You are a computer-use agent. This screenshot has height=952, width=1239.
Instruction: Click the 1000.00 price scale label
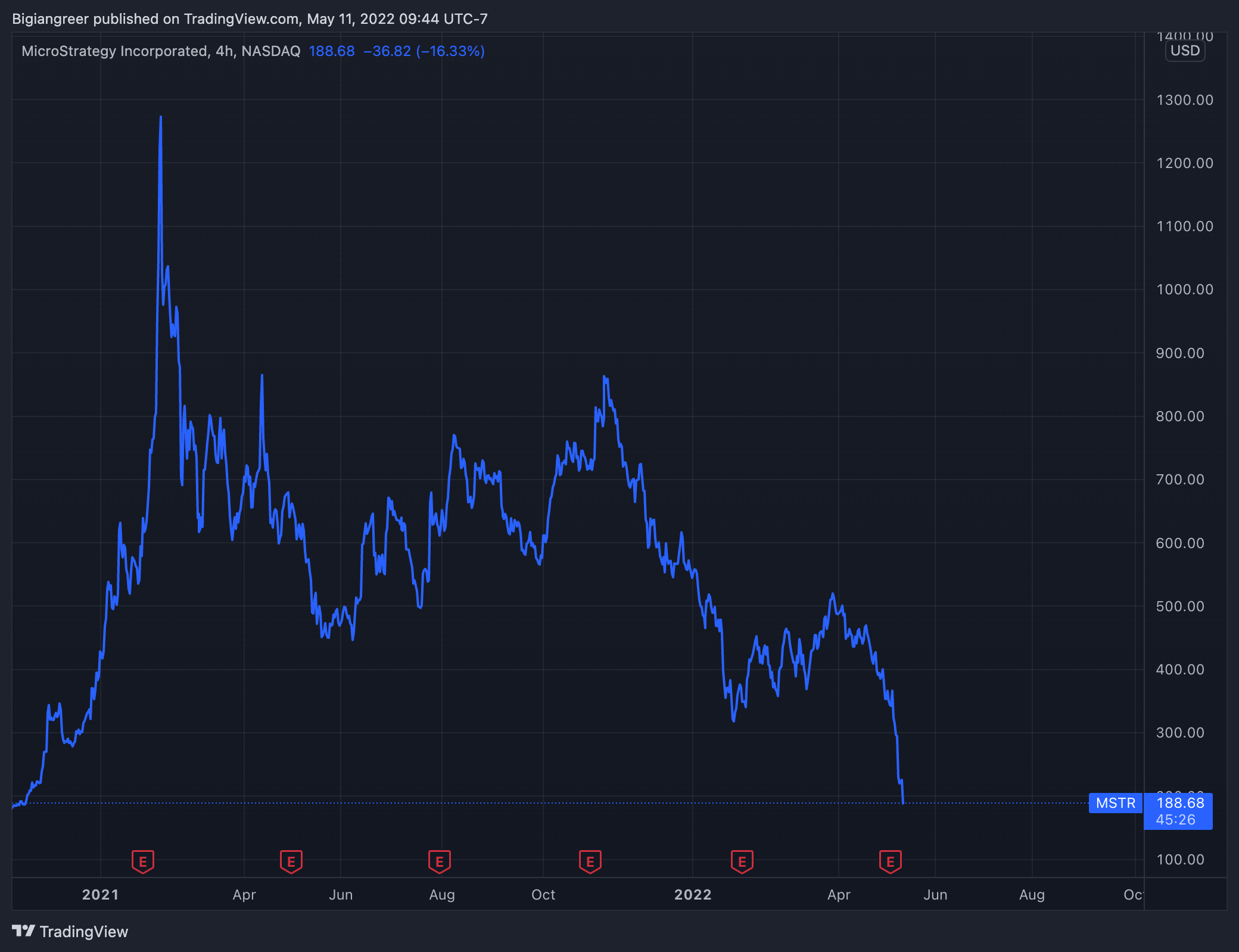coord(1184,290)
